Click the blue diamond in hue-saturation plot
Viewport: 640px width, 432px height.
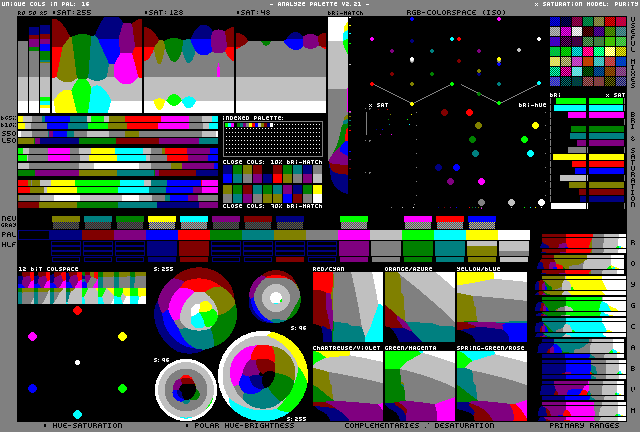[32, 388]
